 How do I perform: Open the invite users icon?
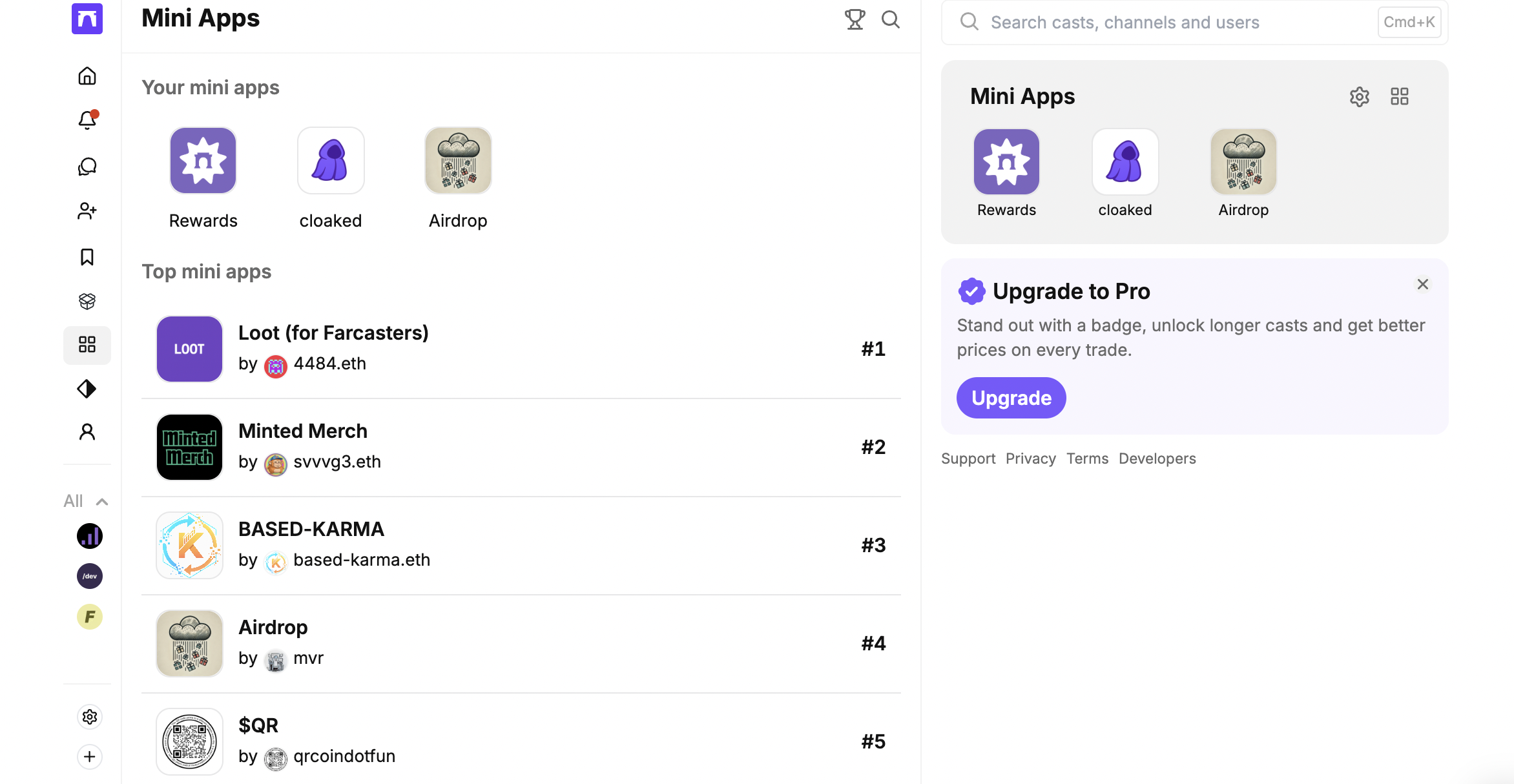point(87,211)
